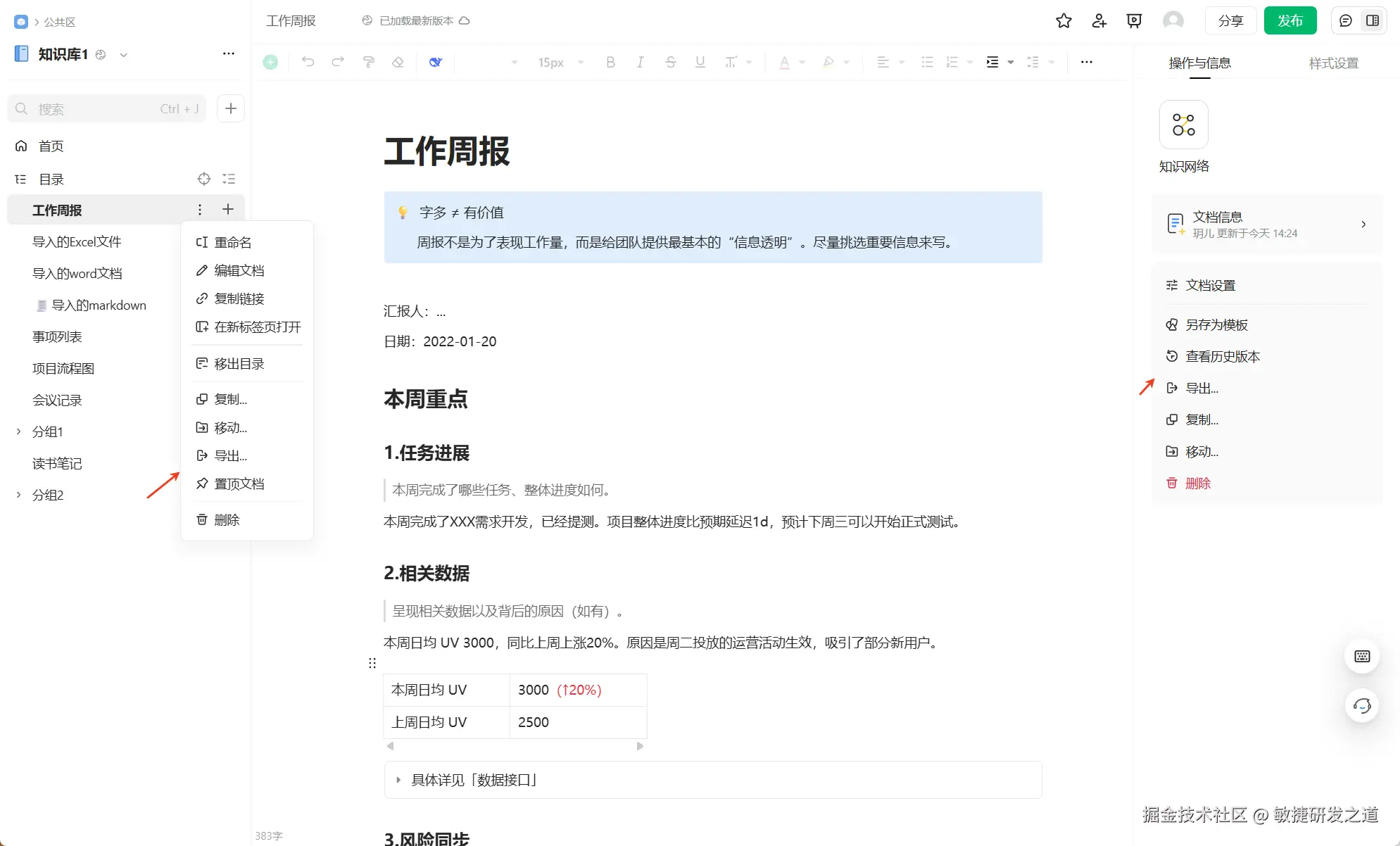Open the Knowledge Network (知识网络) icon

pyautogui.click(x=1183, y=125)
